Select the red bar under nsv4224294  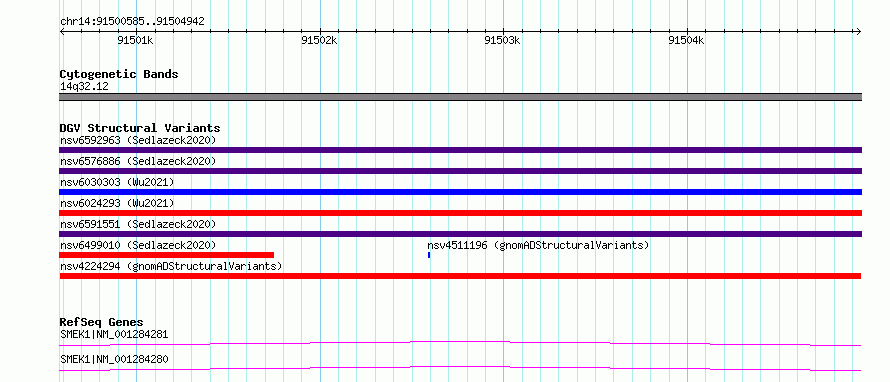point(460,276)
